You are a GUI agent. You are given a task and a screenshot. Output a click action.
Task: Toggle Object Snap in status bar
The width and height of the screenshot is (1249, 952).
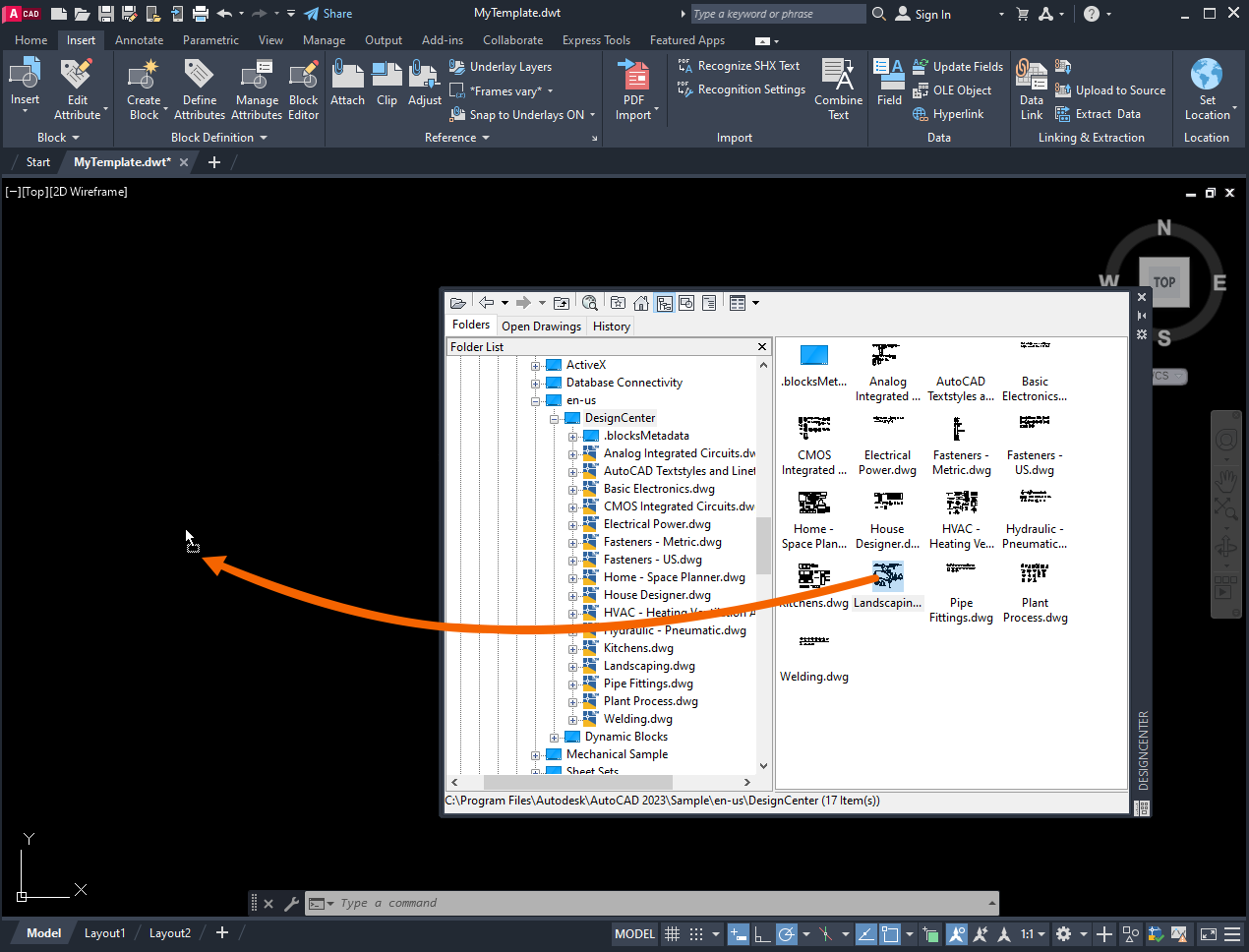890,933
